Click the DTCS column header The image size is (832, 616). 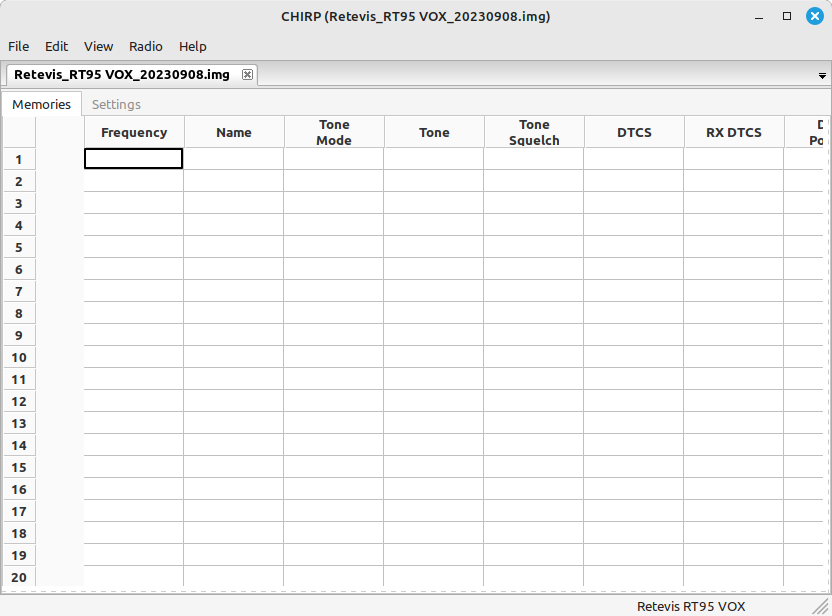coord(634,132)
